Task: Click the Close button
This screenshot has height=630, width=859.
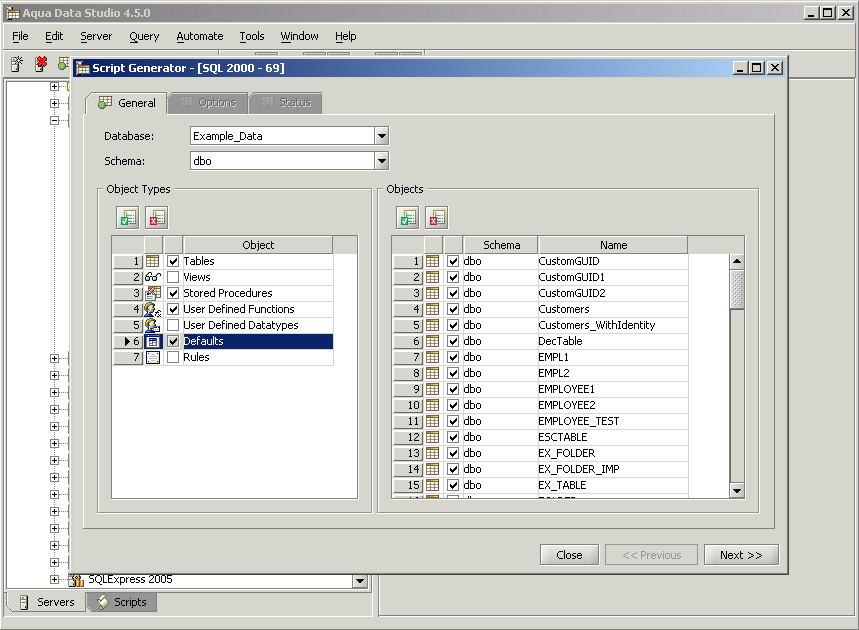Action: (x=569, y=555)
